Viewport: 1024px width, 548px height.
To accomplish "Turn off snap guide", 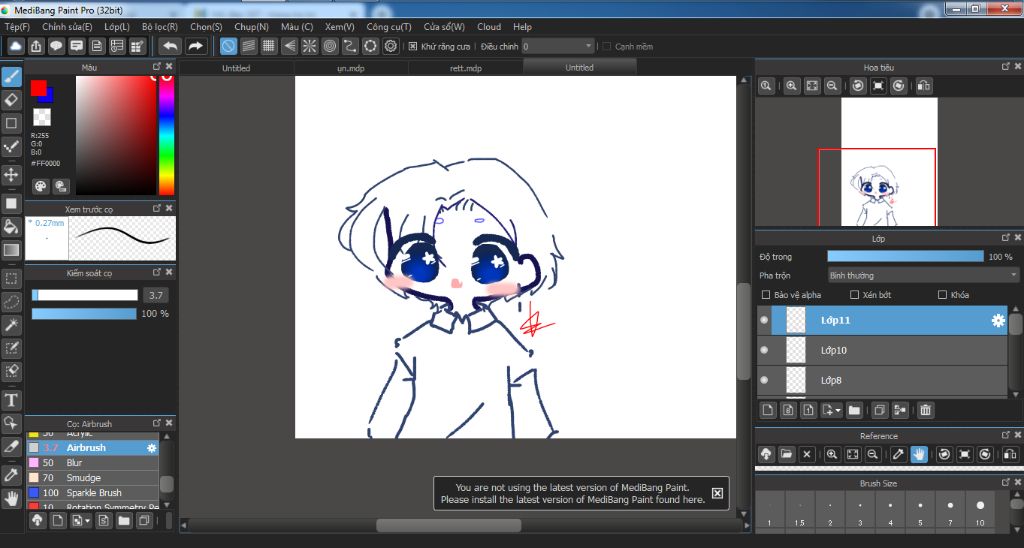I will pos(228,46).
